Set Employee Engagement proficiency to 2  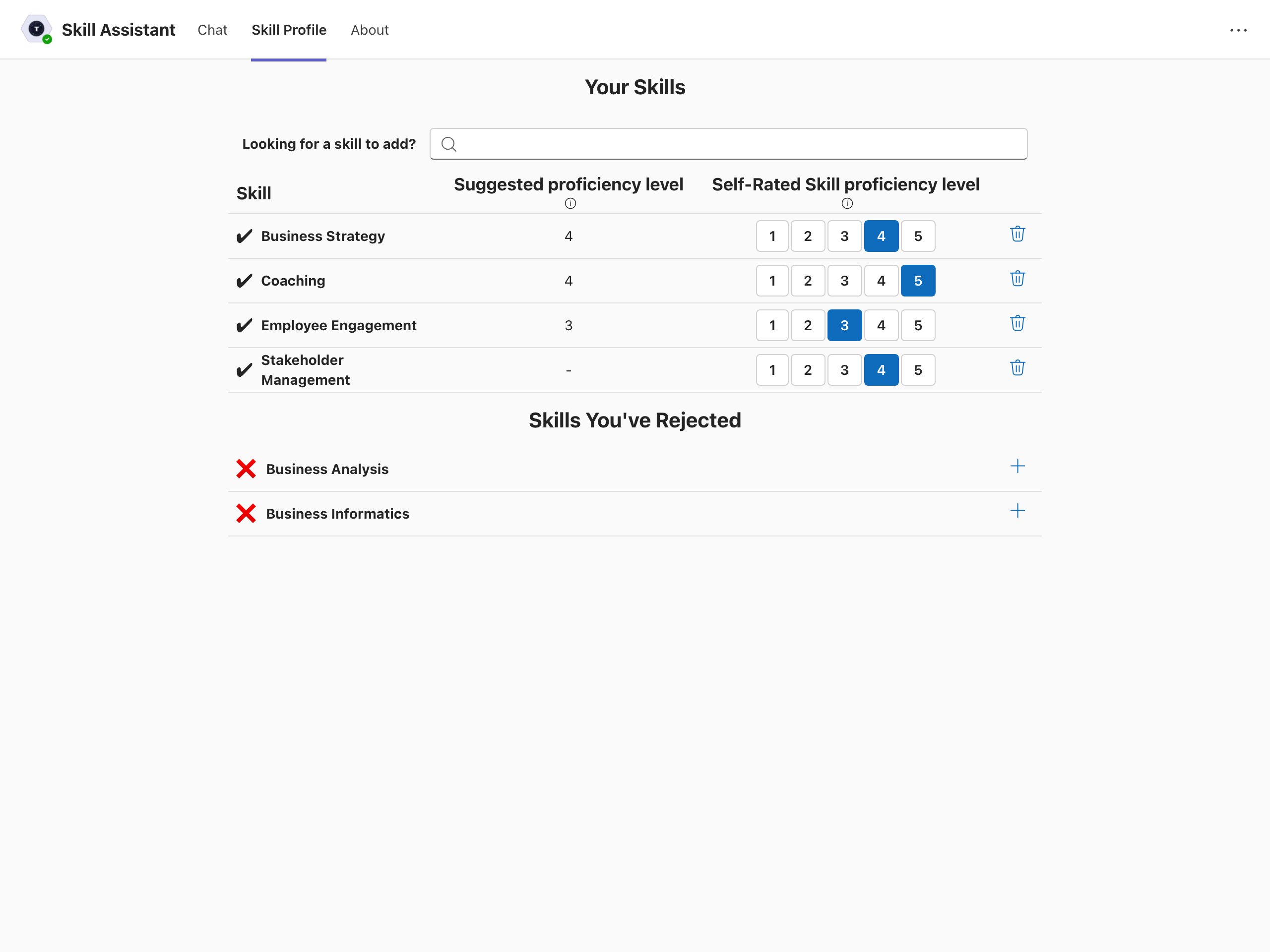(808, 325)
